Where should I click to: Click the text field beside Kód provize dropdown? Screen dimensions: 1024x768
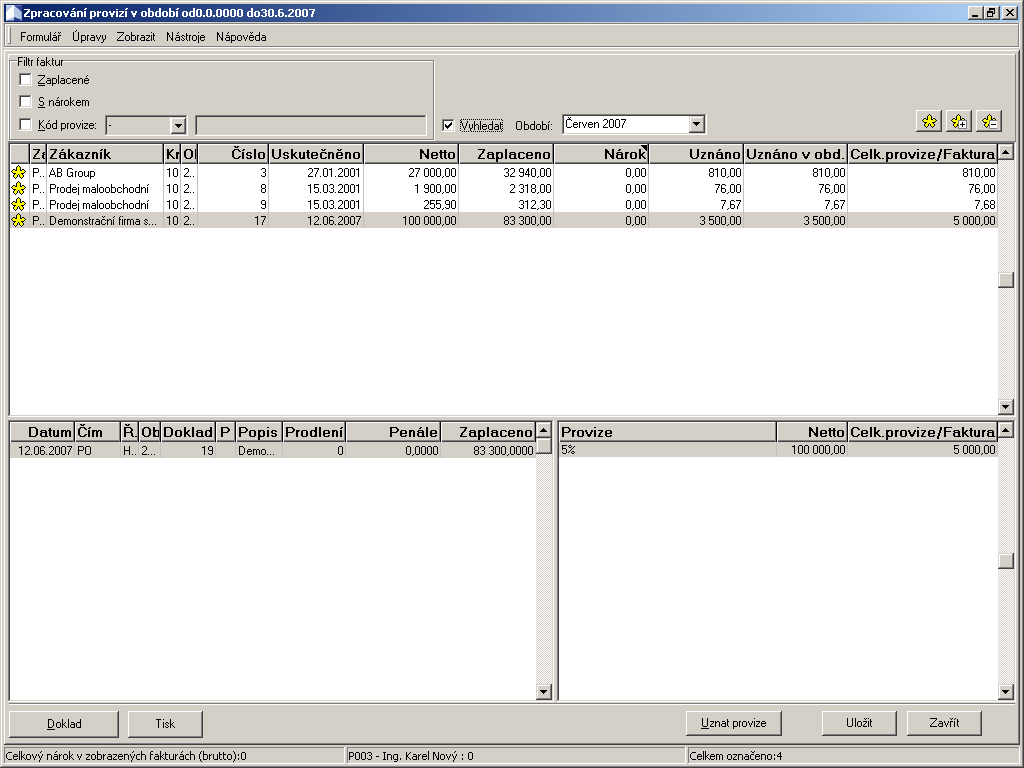click(311, 125)
